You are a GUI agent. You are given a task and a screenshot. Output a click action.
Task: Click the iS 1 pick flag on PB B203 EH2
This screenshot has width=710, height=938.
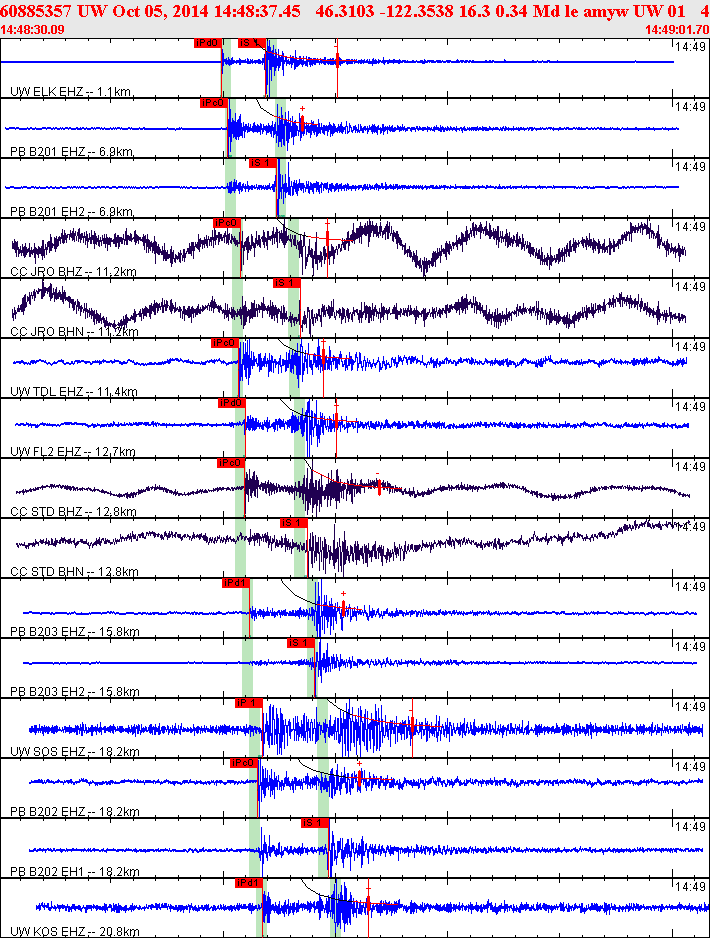[x=300, y=643]
